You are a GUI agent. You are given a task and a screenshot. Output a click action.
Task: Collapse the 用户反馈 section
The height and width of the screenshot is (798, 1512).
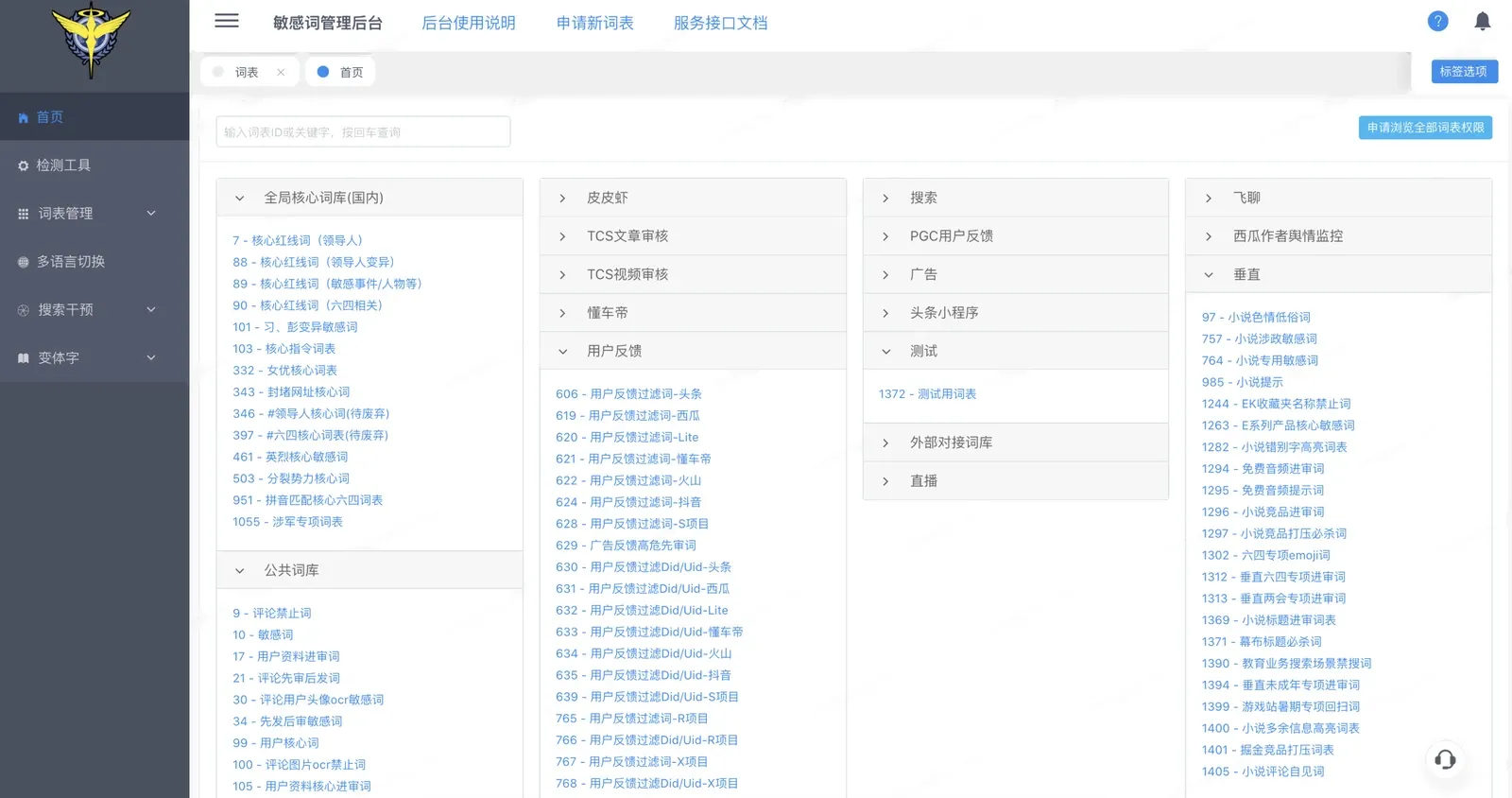coord(693,351)
